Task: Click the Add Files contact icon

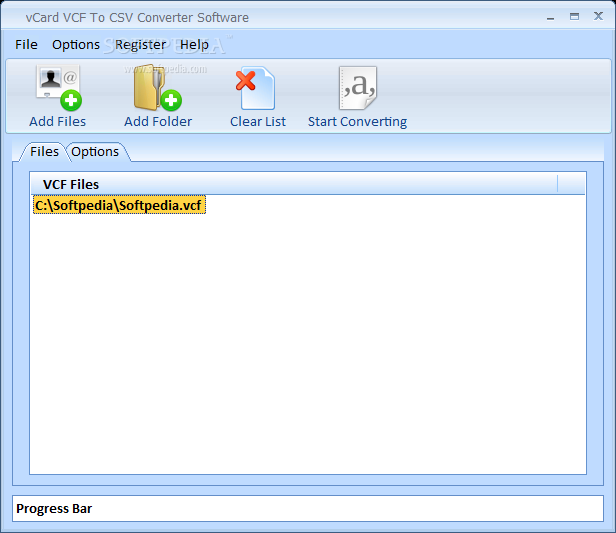Action: [x=59, y=88]
